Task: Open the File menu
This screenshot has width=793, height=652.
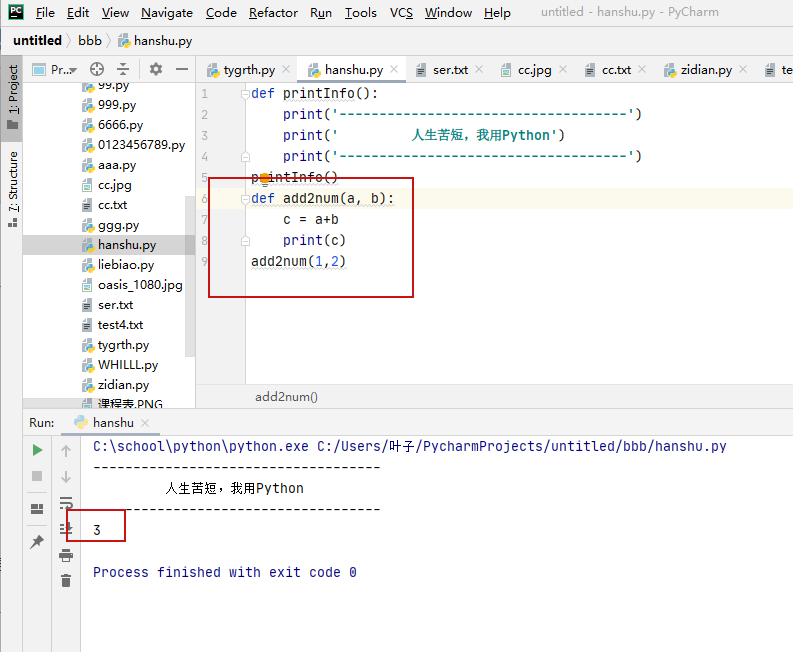Action: coord(45,13)
